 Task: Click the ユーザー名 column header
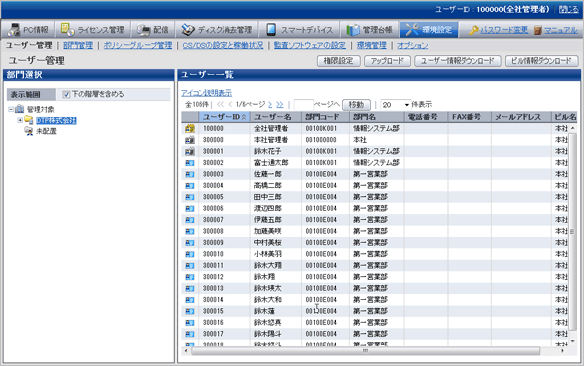pyautogui.click(x=276, y=117)
